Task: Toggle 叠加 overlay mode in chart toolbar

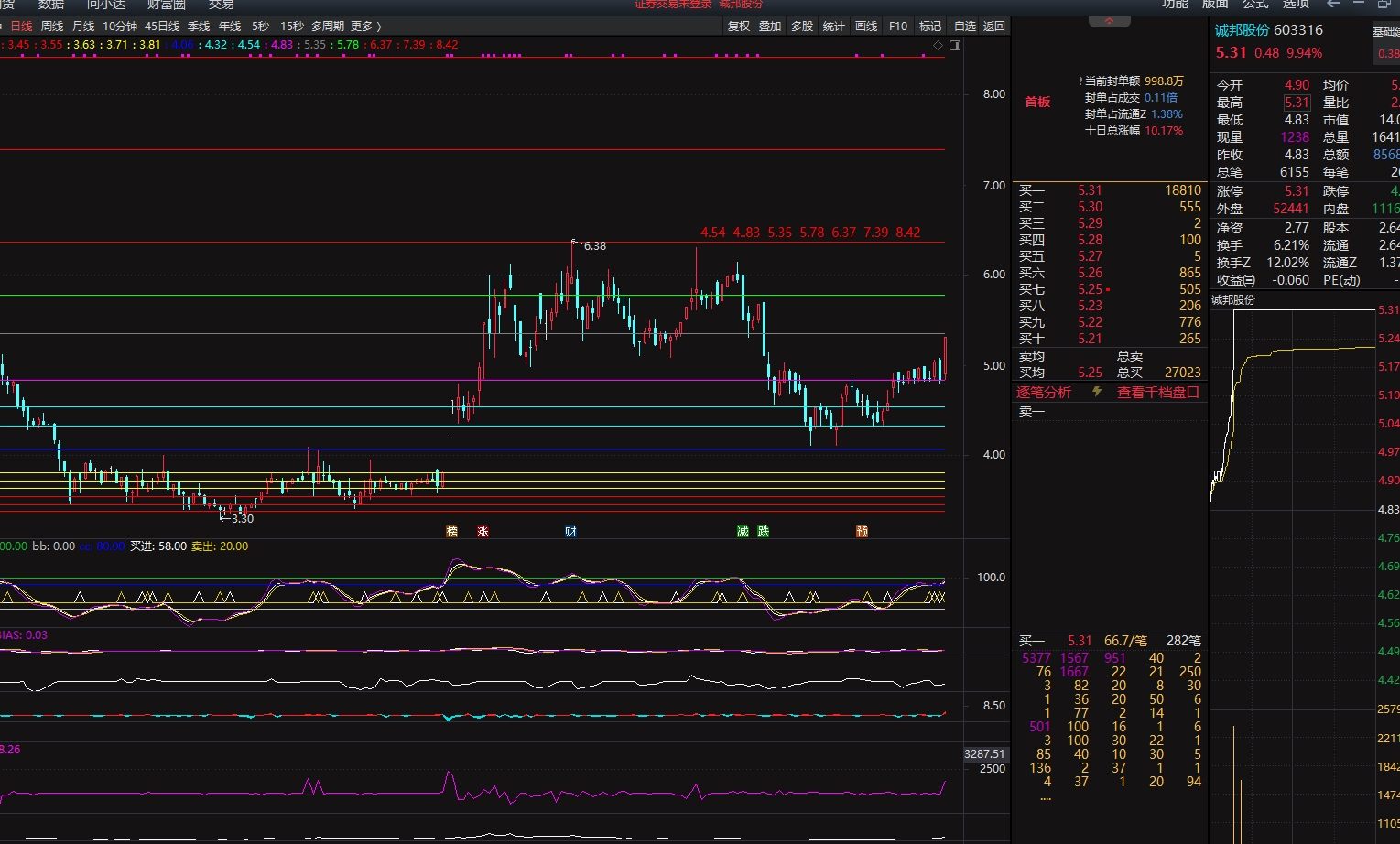Action: (x=770, y=27)
